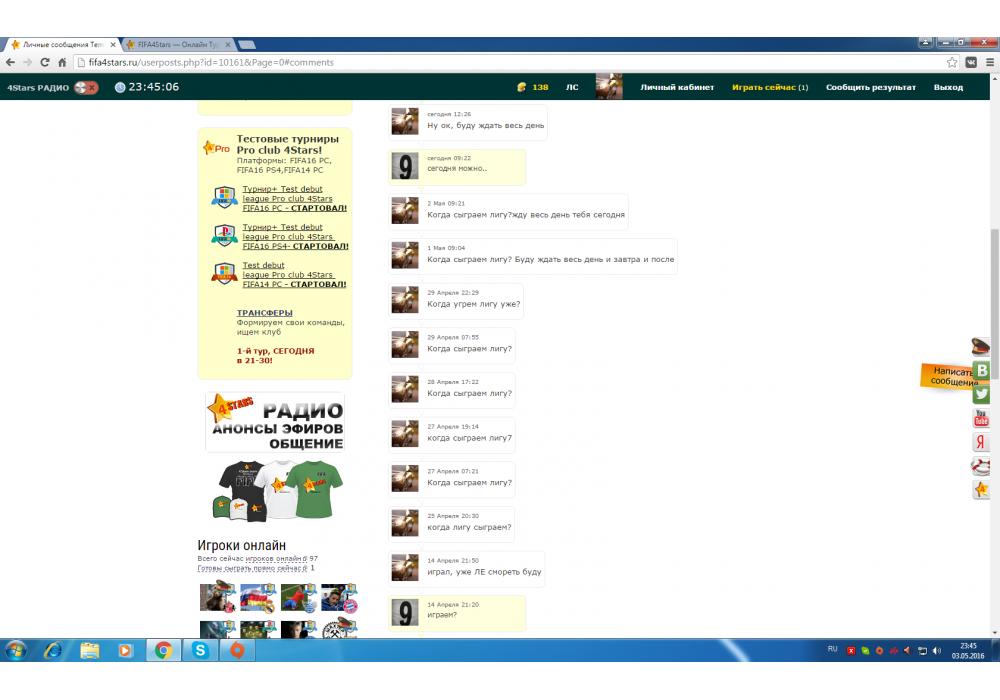Reload the page in Chrome
The height and width of the screenshot is (700, 1000).
click(45, 62)
